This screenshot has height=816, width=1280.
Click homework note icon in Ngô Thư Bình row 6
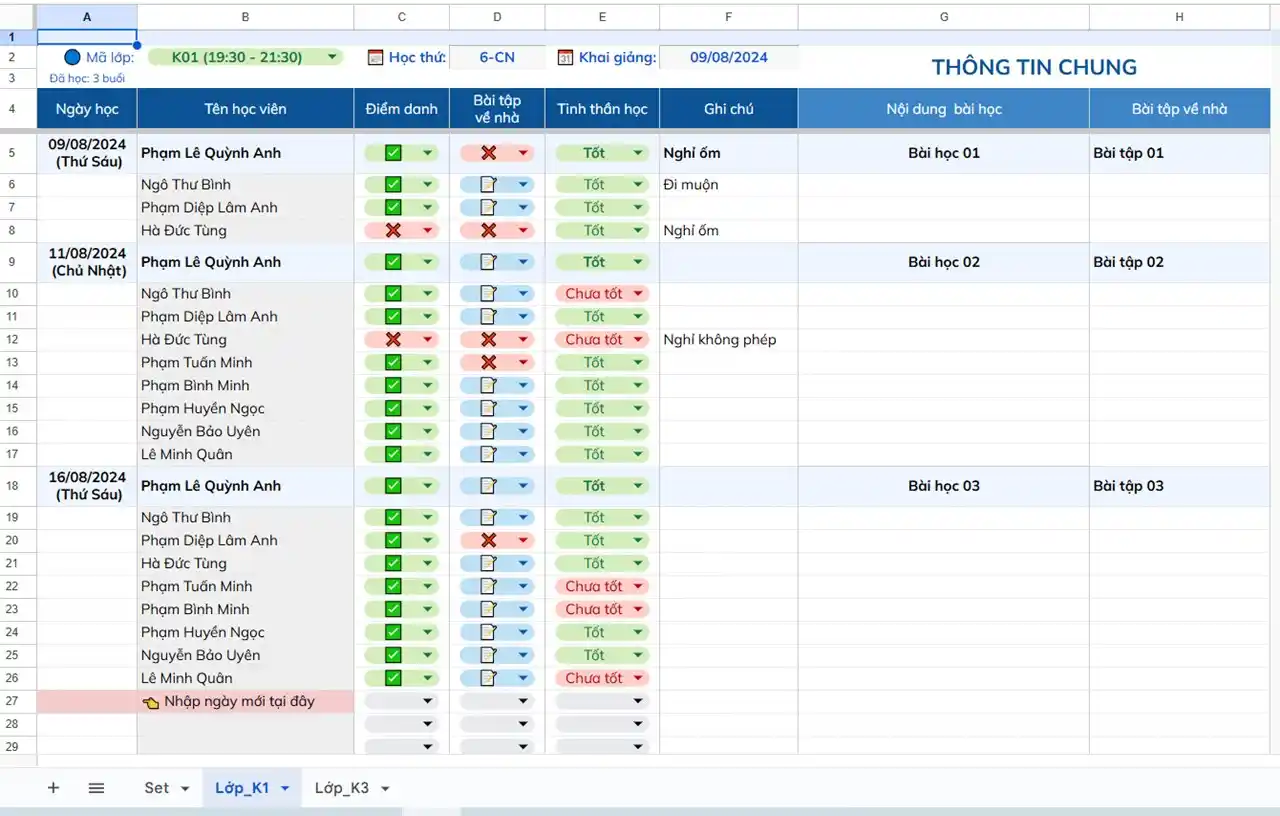click(x=488, y=184)
